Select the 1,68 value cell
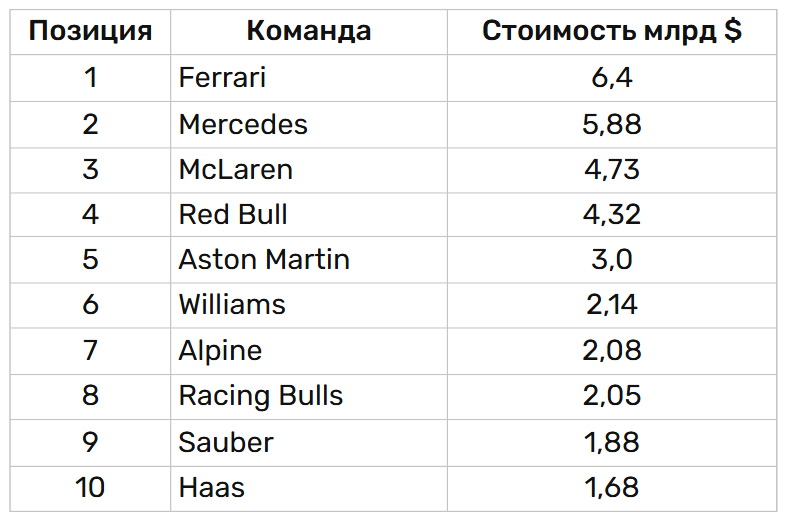Viewport: 787px width, 522px height. [x=611, y=488]
